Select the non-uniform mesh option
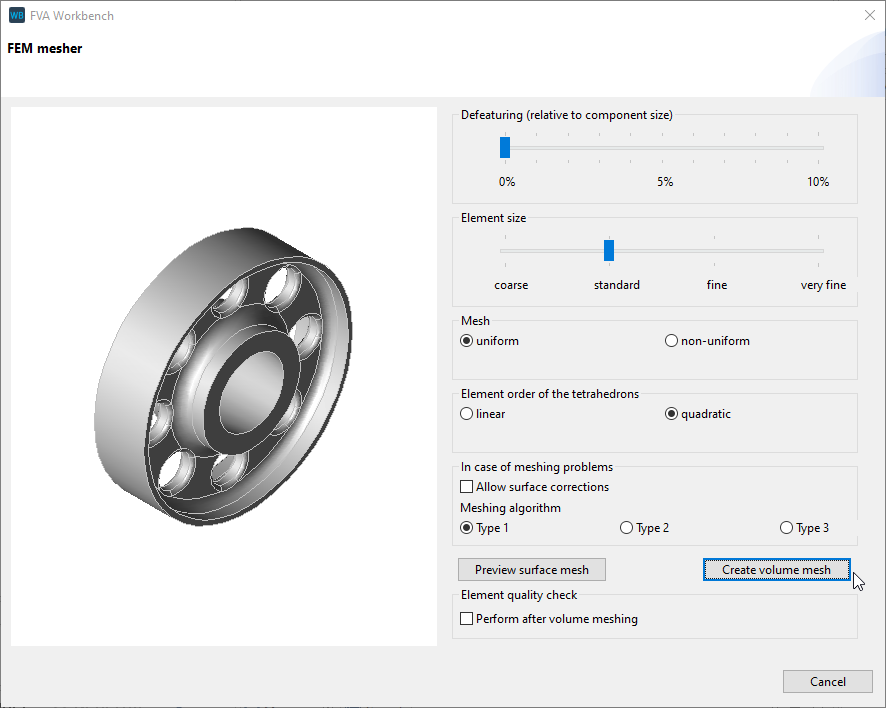886x708 pixels. tap(671, 340)
